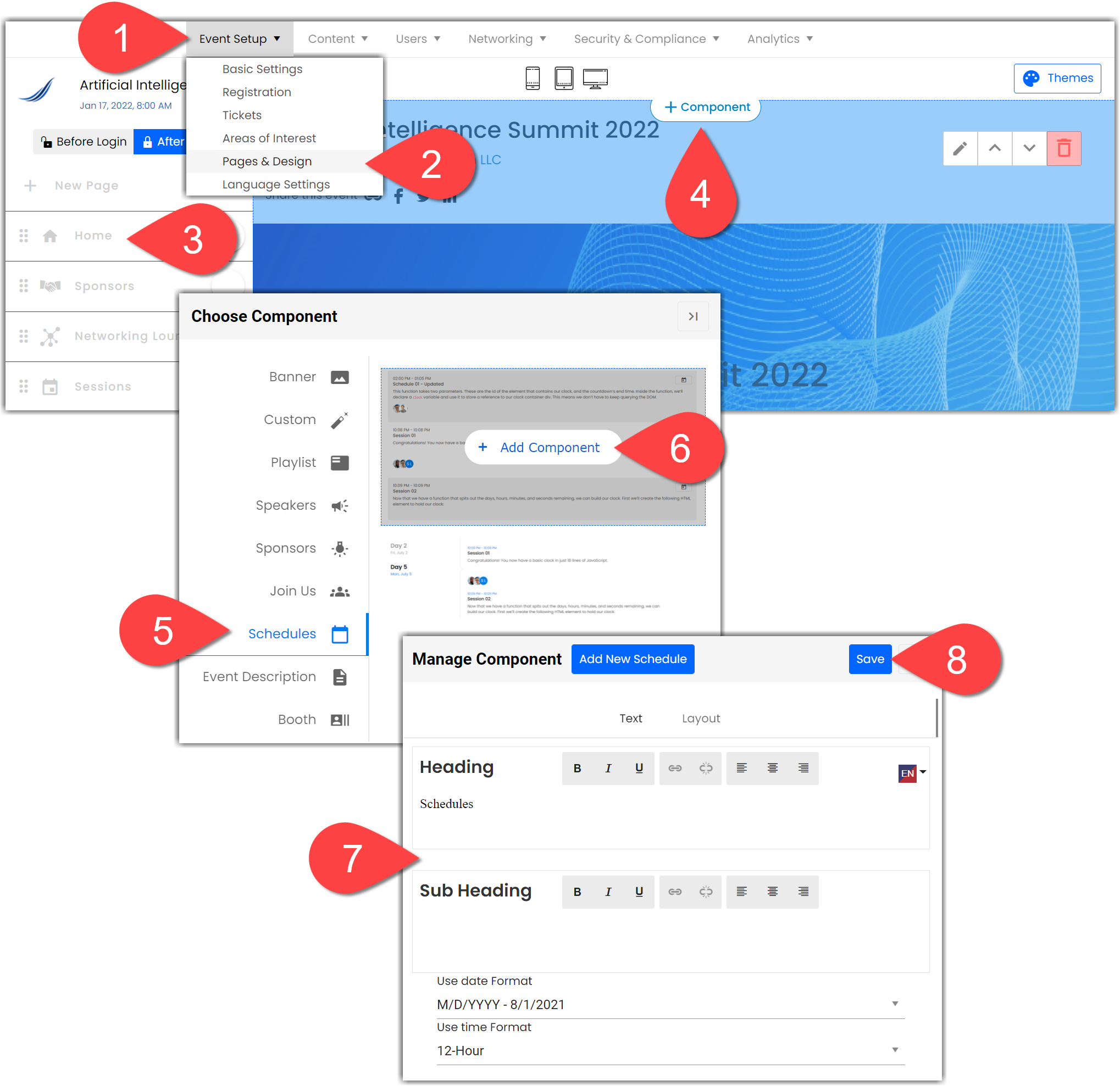
Task: Select Pages & Design from Event Setup menu
Action: [x=267, y=161]
